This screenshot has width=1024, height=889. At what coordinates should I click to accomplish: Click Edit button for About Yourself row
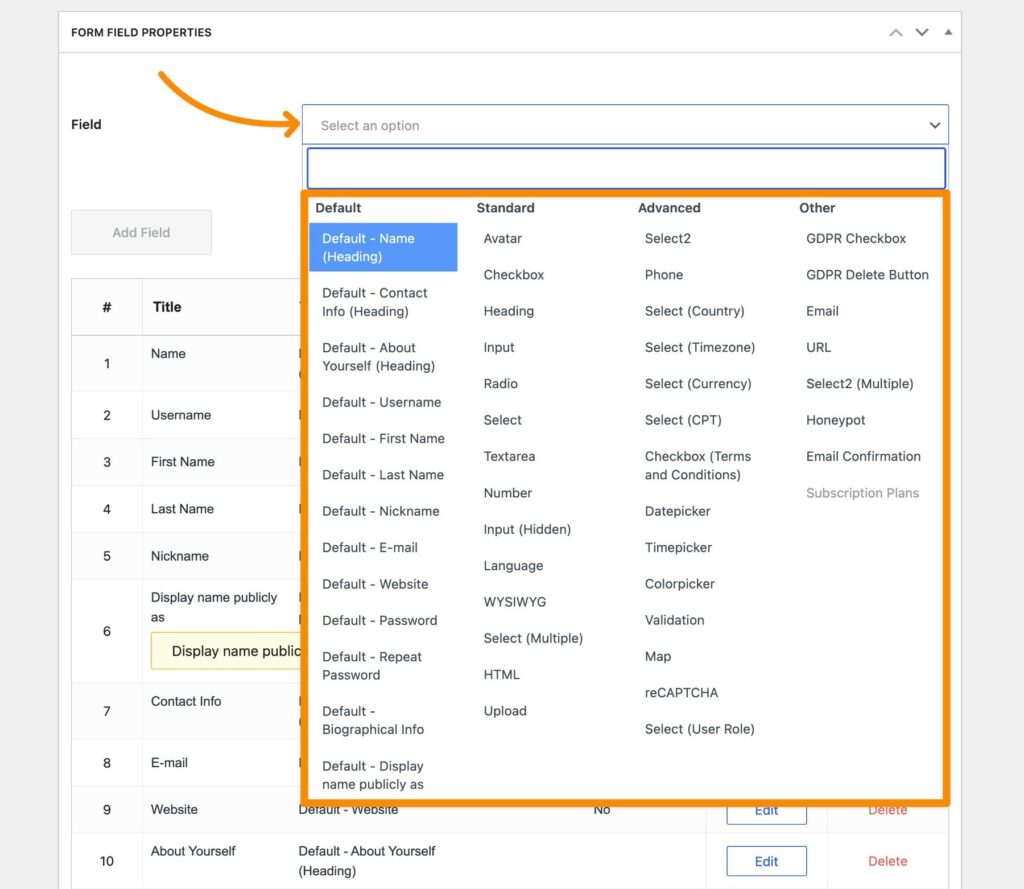point(766,862)
